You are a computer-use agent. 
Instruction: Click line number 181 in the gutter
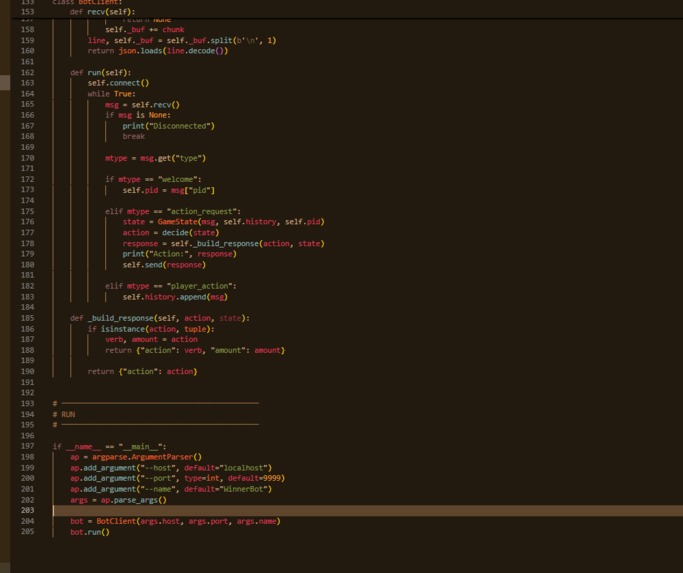(27, 275)
